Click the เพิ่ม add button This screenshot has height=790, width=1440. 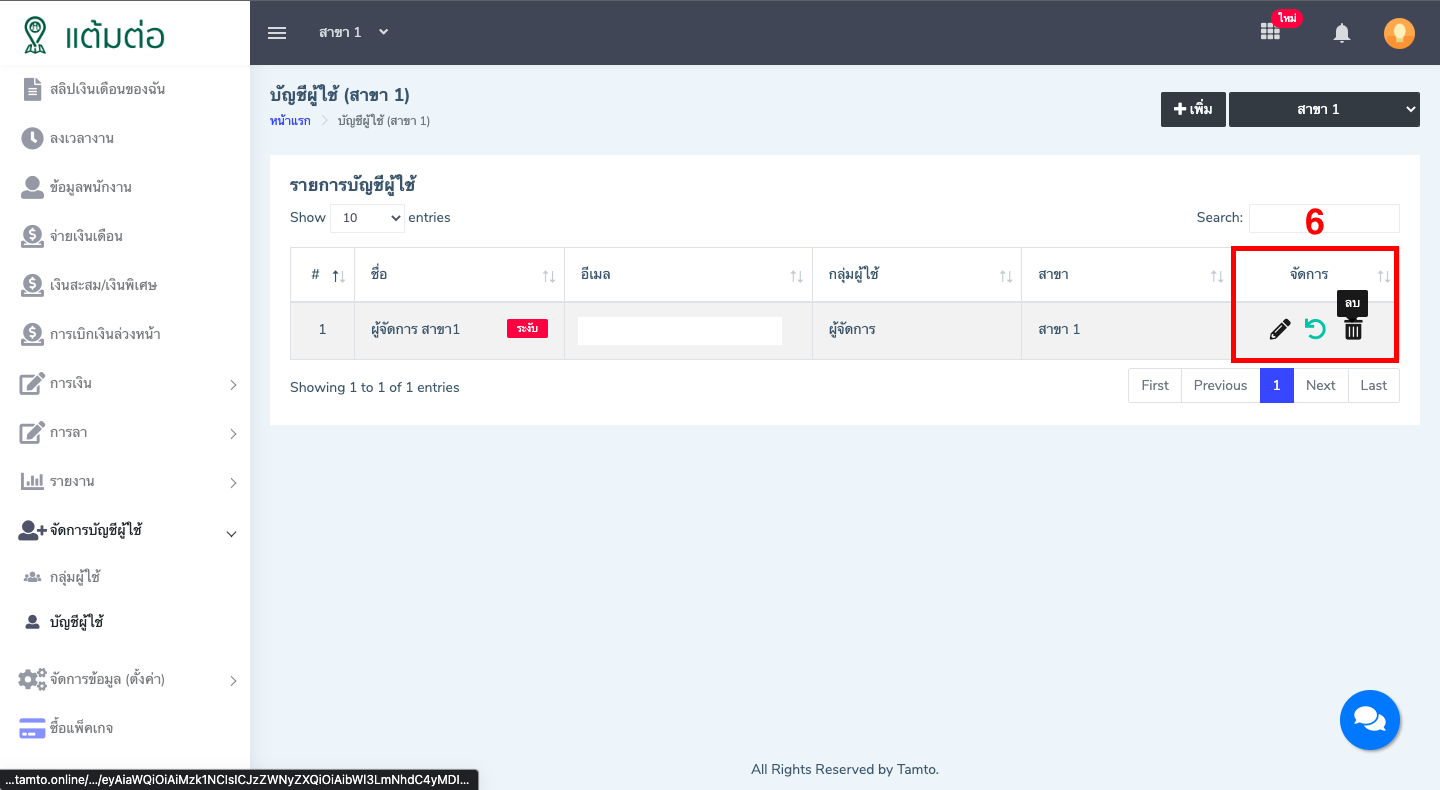(1192, 109)
